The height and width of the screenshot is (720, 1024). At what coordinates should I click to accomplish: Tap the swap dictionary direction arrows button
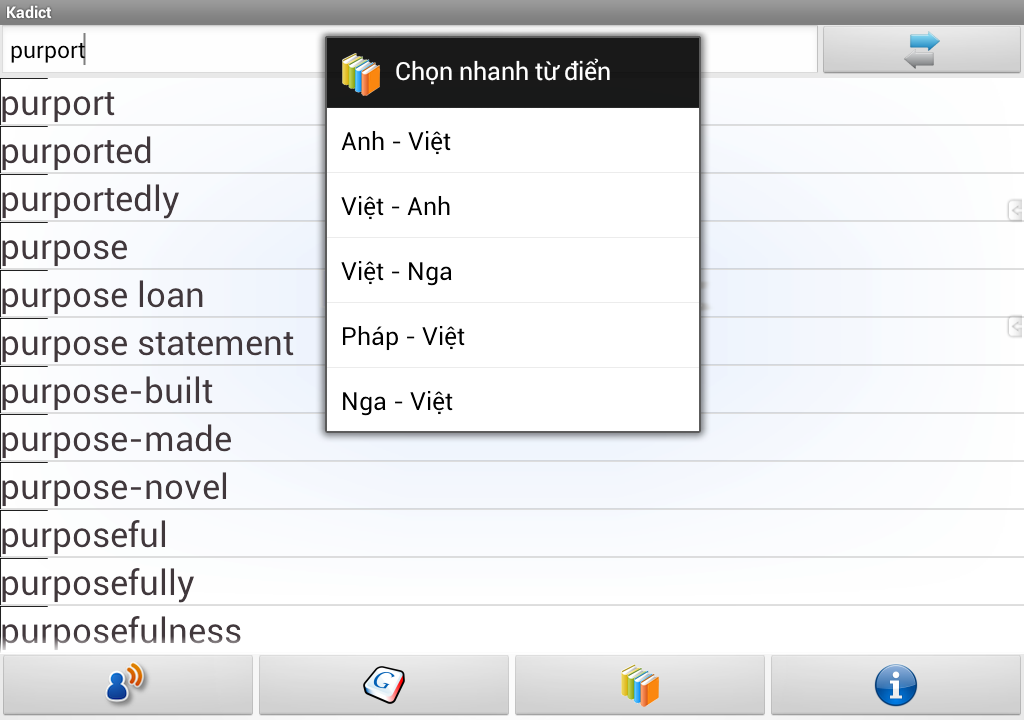tap(921, 50)
